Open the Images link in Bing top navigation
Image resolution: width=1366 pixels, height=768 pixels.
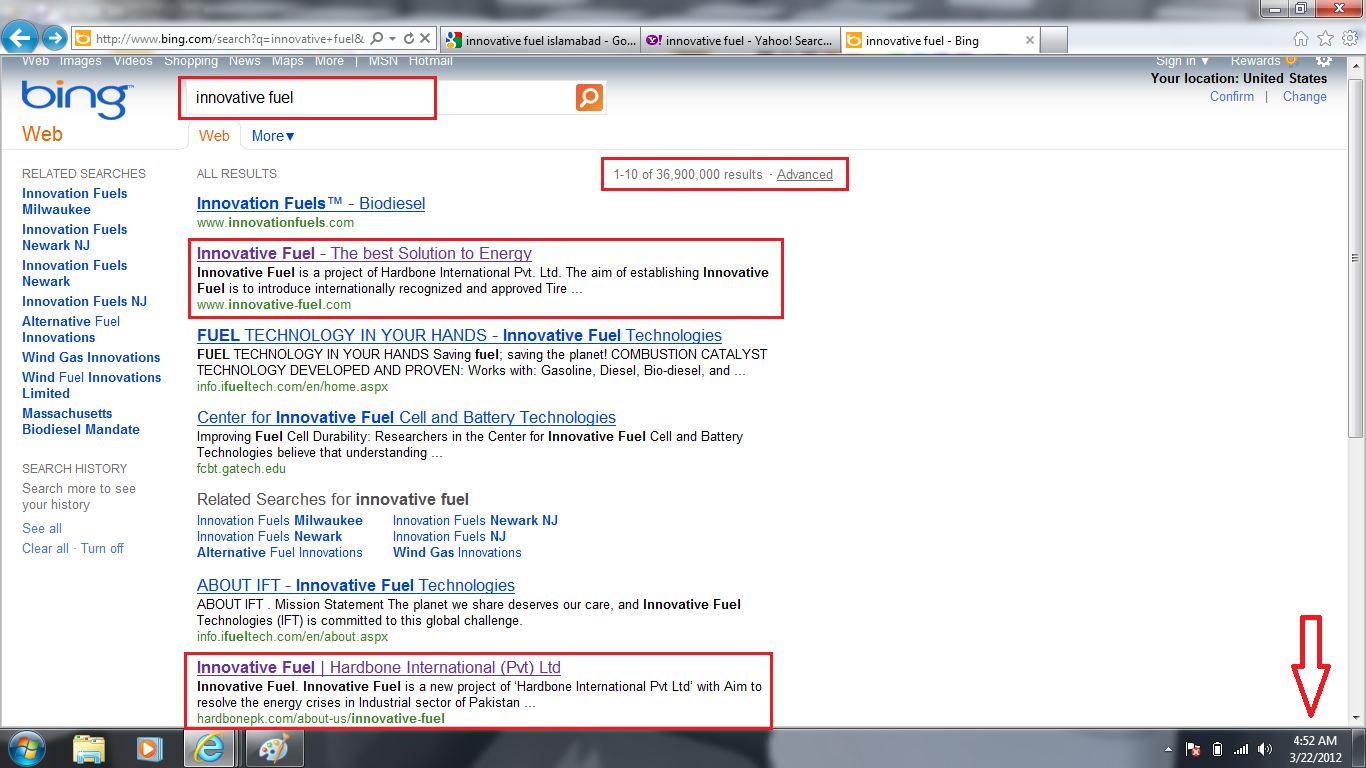click(x=80, y=61)
